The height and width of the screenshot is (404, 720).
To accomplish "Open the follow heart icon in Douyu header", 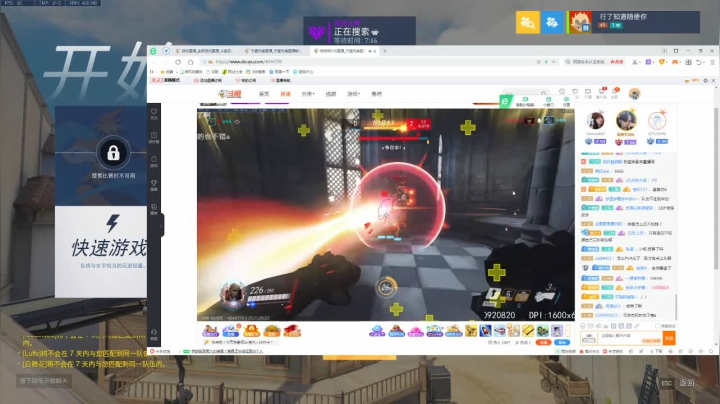I will coord(575,91).
